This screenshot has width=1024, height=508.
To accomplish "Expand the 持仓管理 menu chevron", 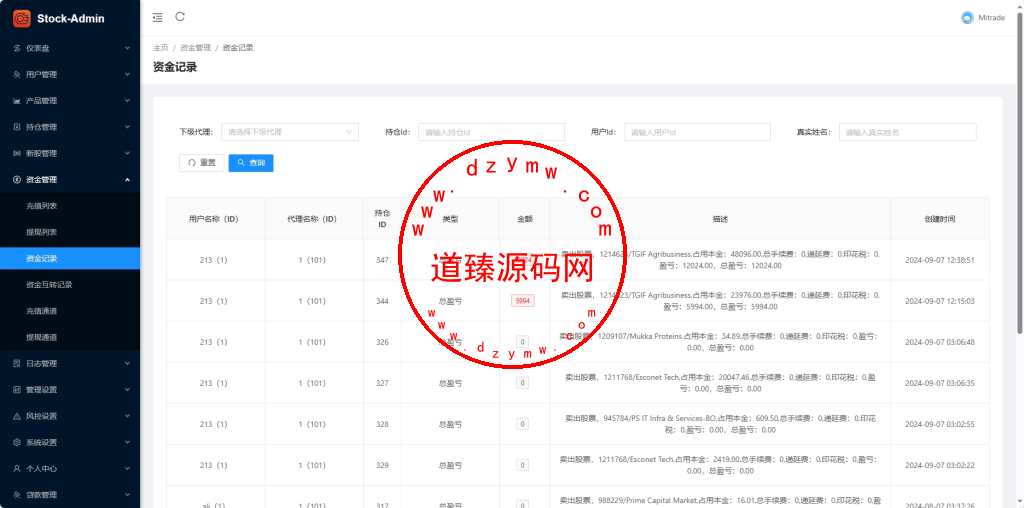I will [x=127, y=127].
